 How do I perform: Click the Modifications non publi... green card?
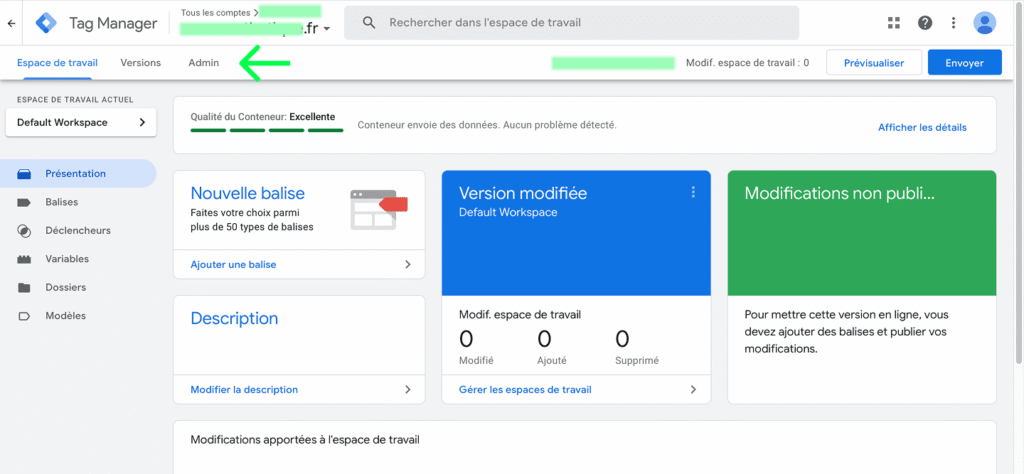[x=862, y=233]
